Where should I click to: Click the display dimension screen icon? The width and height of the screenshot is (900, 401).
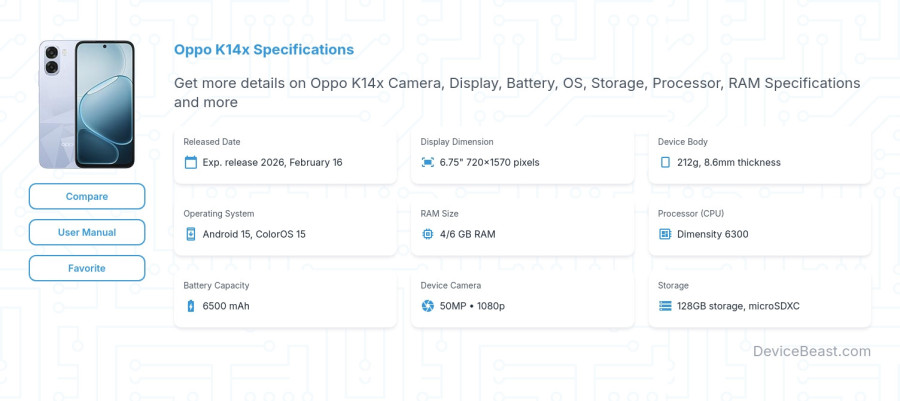(x=428, y=162)
